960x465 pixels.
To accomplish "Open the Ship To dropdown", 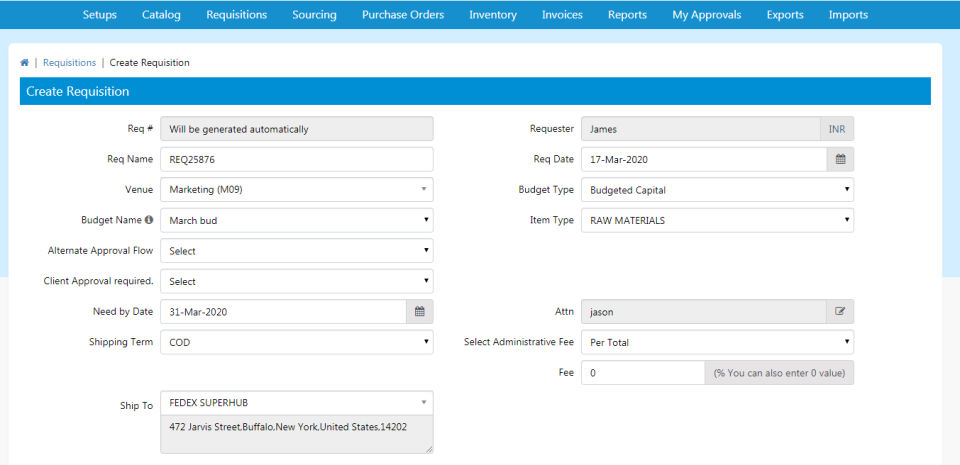I will [296, 402].
